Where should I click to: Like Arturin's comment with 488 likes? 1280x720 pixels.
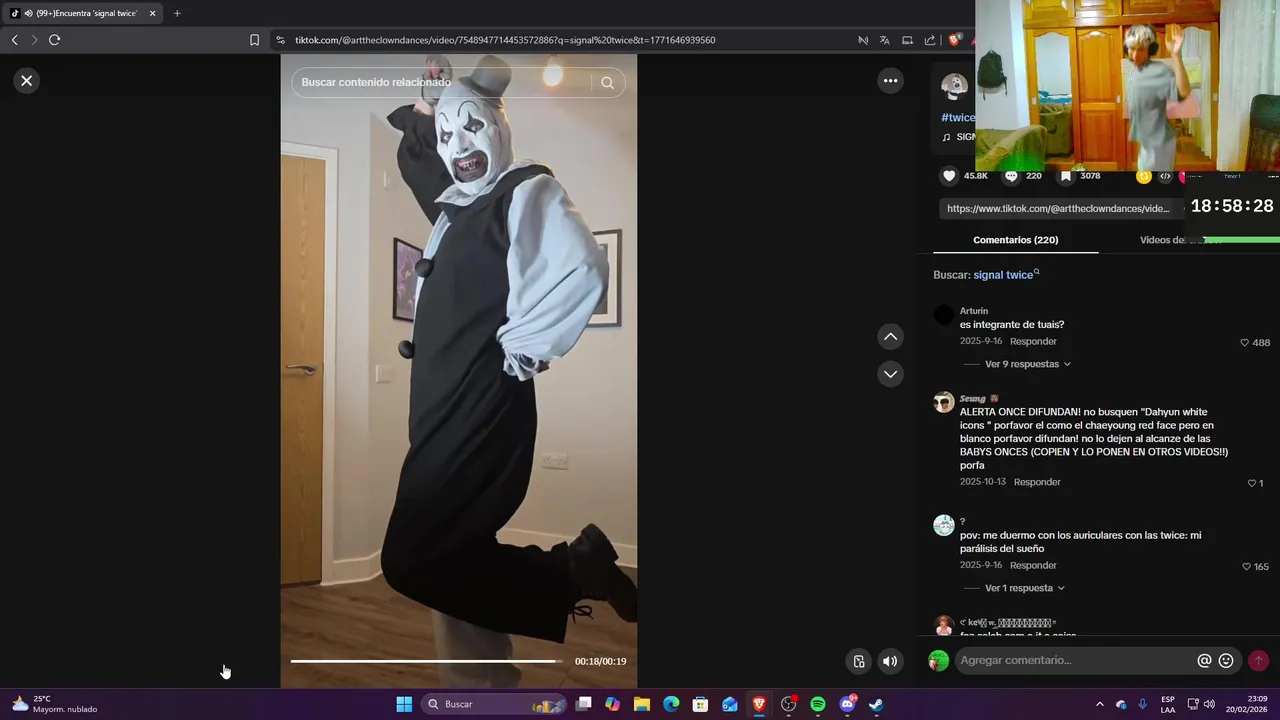[x=1244, y=342]
